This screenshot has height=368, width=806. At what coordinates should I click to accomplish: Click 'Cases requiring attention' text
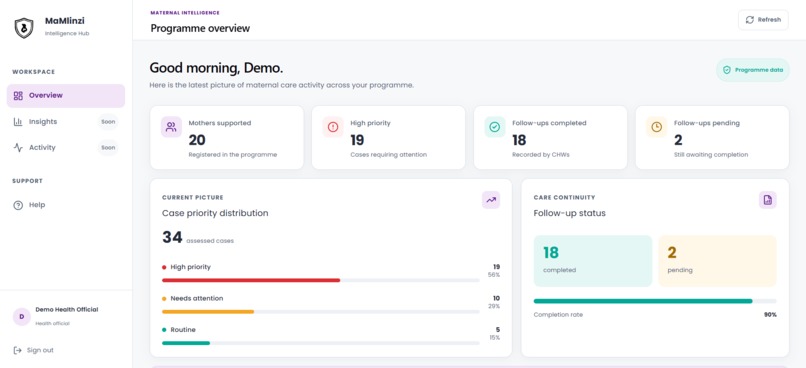point(389,155)
